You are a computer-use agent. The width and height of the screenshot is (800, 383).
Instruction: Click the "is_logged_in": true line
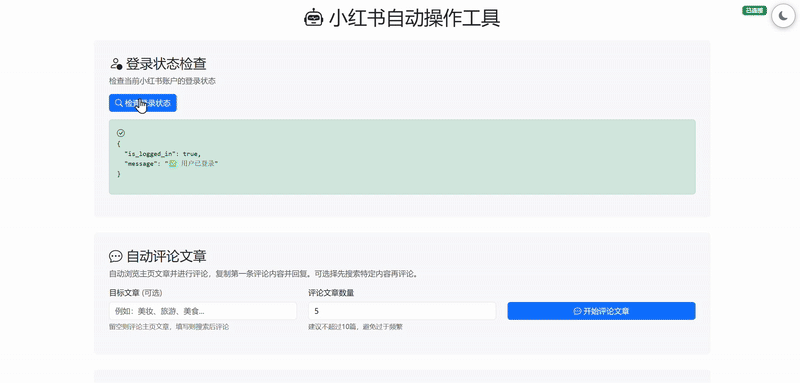tap(163, 154)
